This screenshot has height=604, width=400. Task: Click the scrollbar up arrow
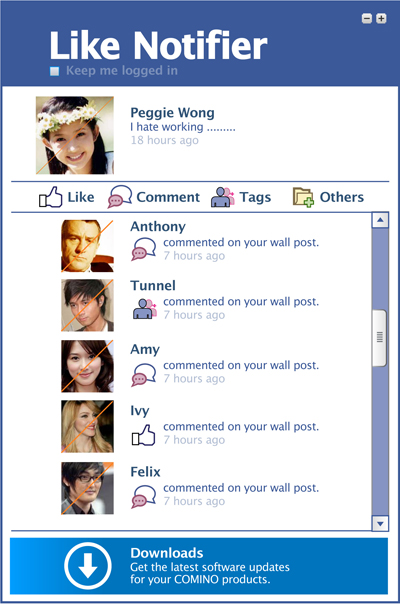click(380, 220)
